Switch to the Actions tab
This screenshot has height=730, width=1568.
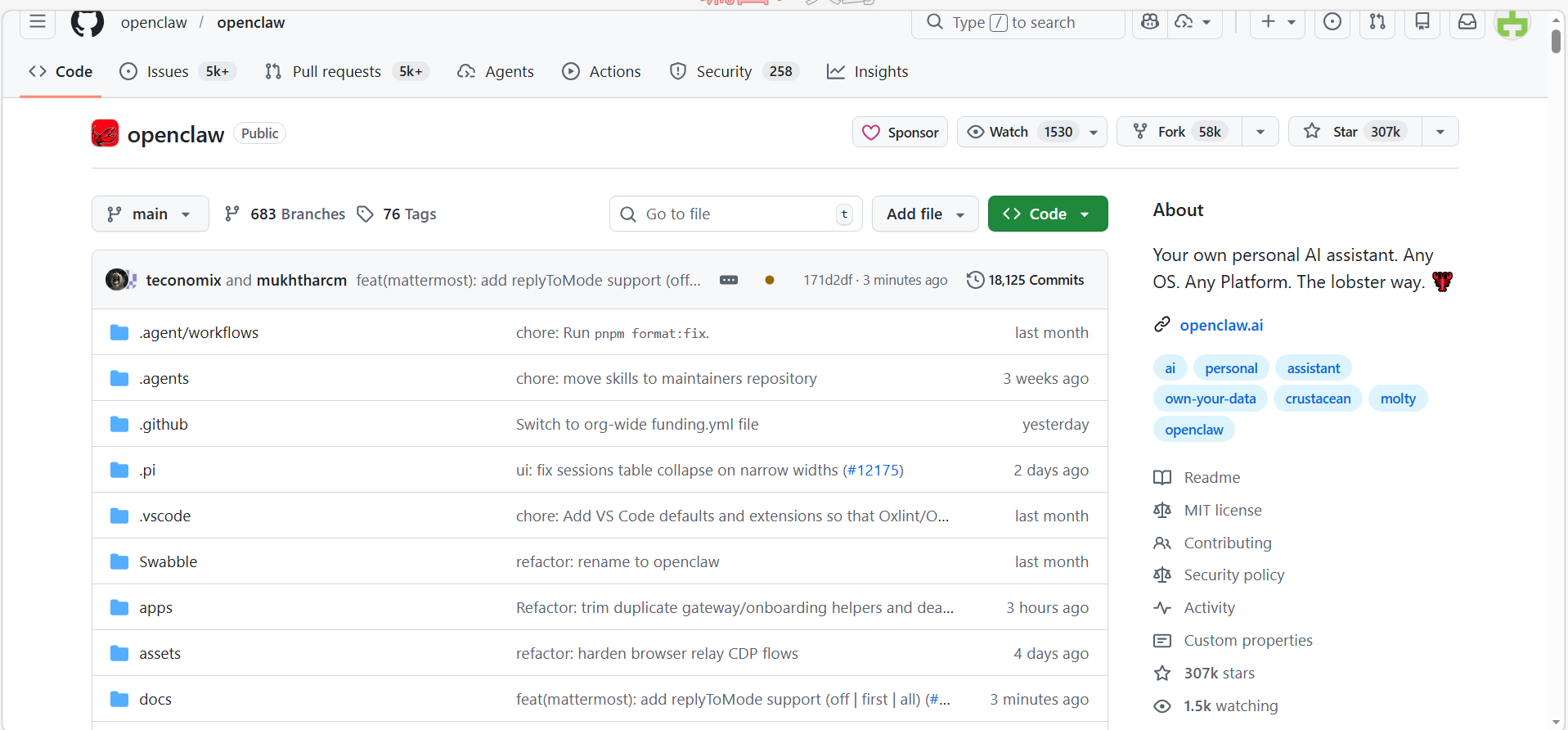pyautogui.click(x=601, y=71)
